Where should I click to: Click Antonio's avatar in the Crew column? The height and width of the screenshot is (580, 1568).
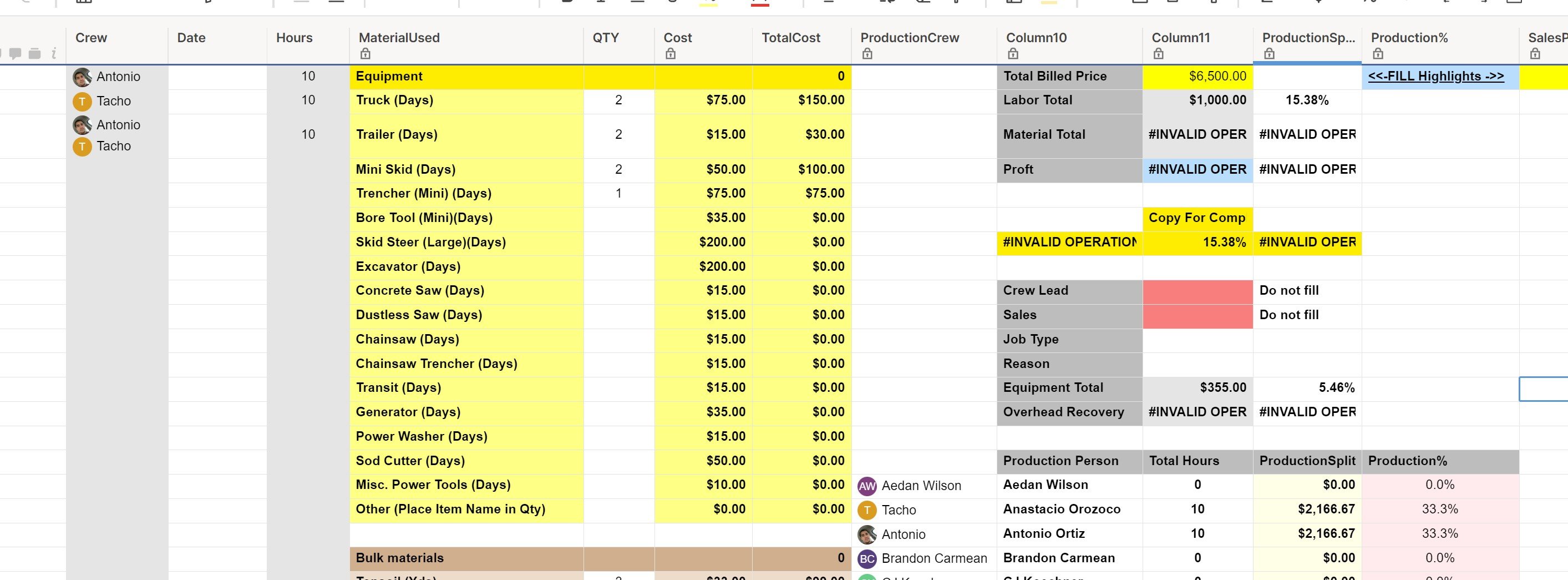click(82, 76)
